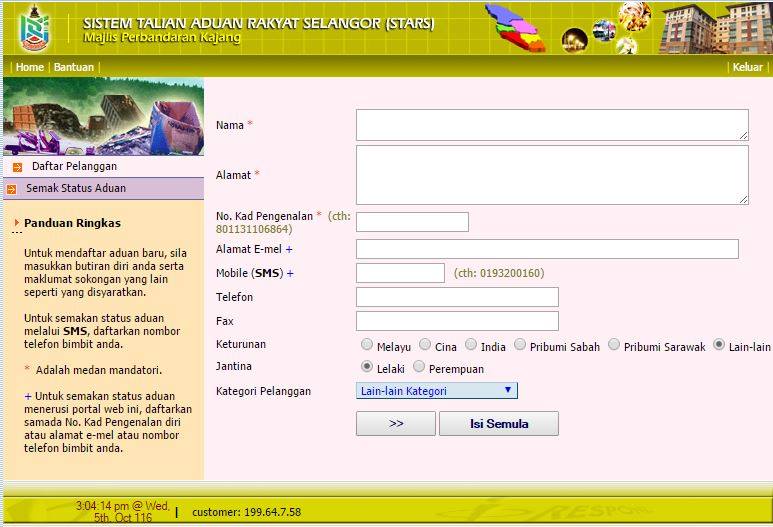Click the Adalah medan mandatori note
This screenshot has width=773, height=527.
(x=99, y=370)
